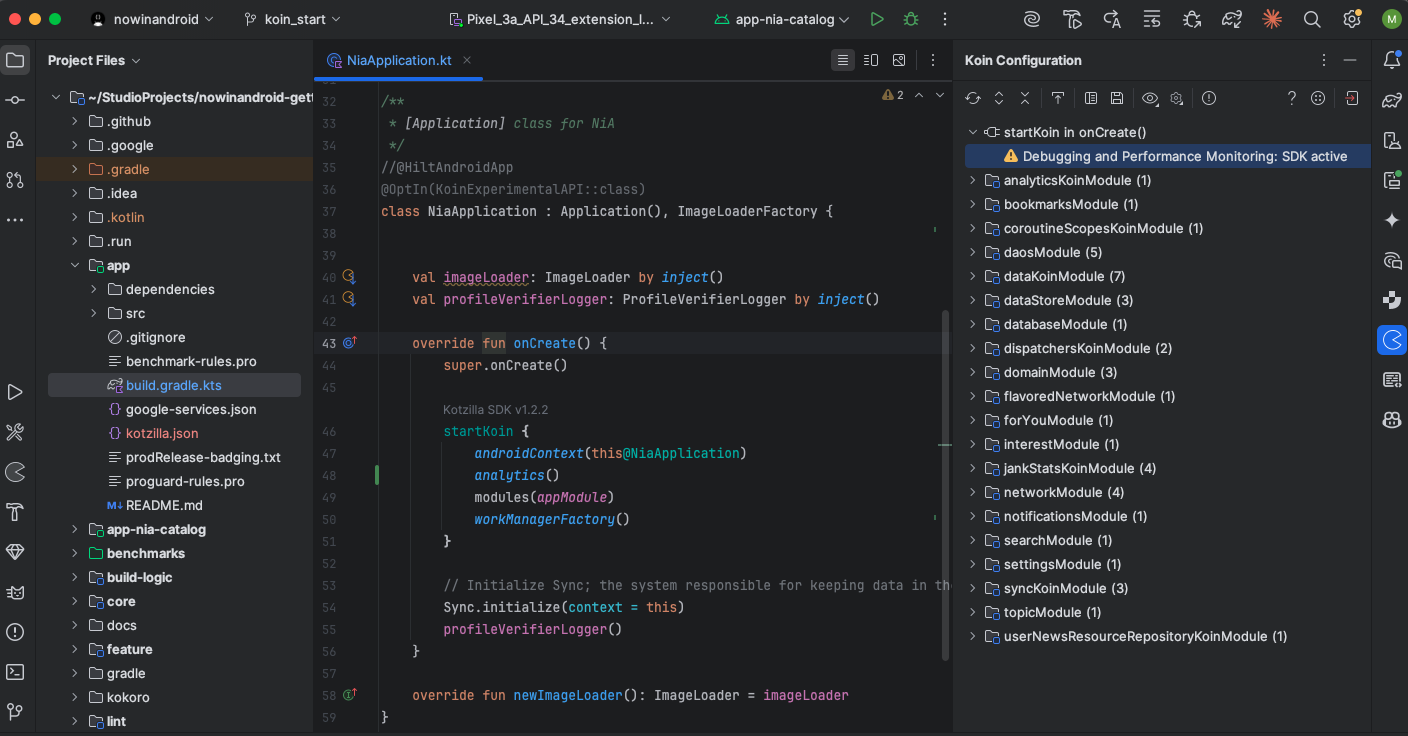Select the NiaApplication.kt editor tab
Viewport: 1408px width, 736px height.
tap(398, 60)
